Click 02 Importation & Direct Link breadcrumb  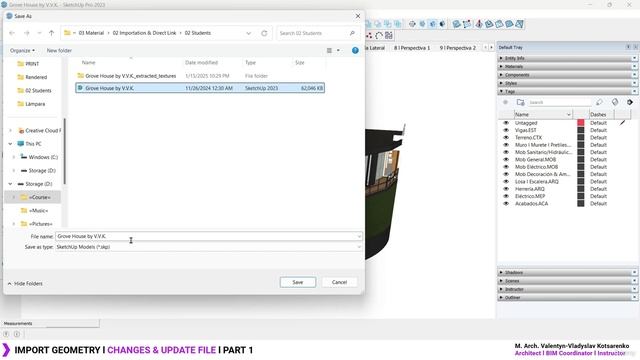144,33
